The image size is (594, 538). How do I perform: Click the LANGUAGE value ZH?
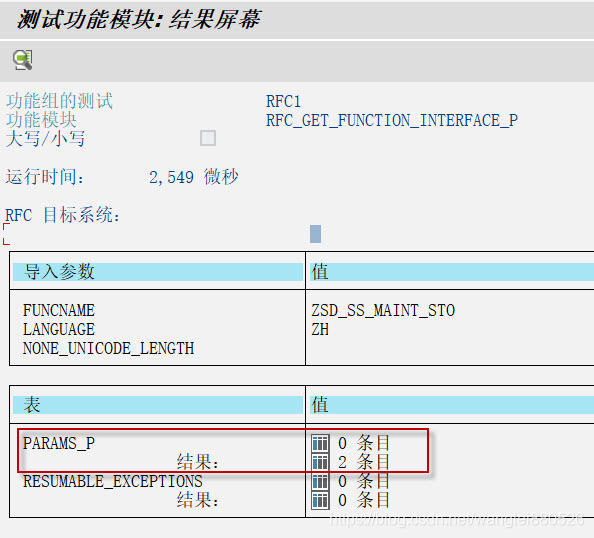(320, 330)
